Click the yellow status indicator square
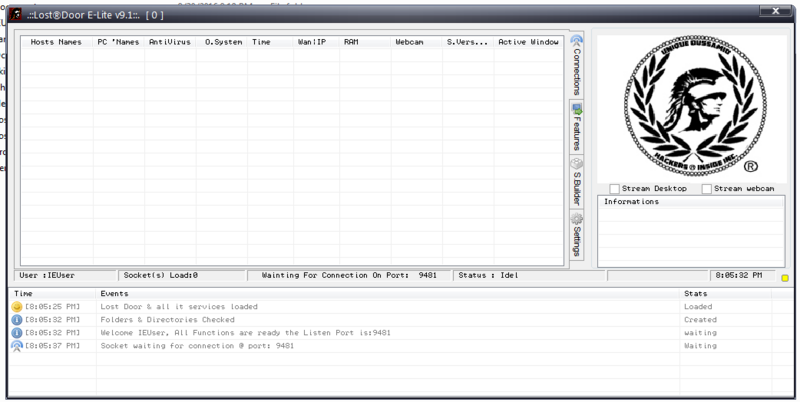Image resolution: width=800 pixels, height=402 pixels. coord(785,278)
